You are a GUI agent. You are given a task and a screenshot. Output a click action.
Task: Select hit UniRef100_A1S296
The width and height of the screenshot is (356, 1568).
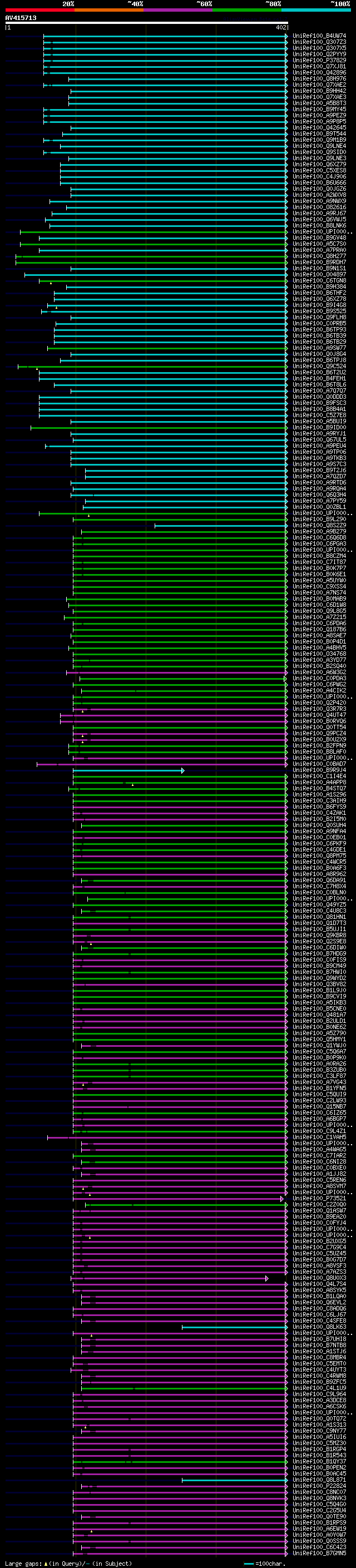319,794
